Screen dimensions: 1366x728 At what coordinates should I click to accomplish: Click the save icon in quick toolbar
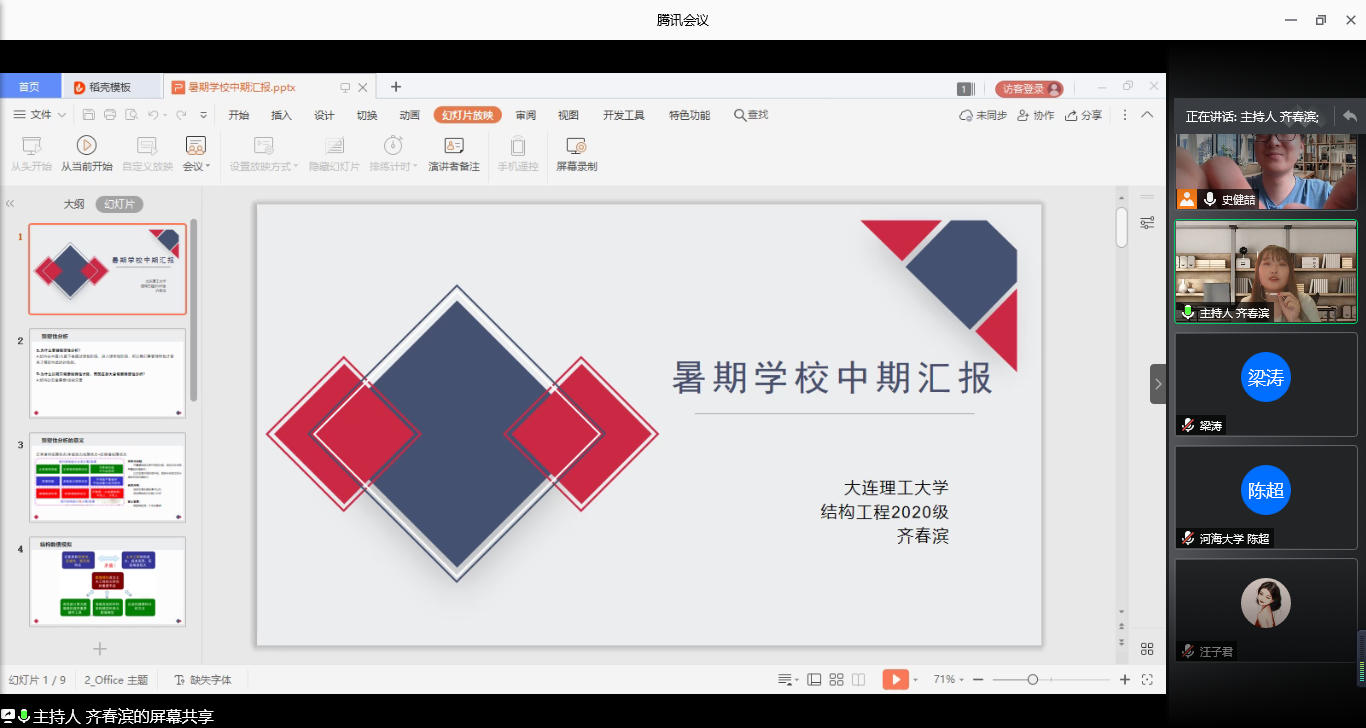89,115
